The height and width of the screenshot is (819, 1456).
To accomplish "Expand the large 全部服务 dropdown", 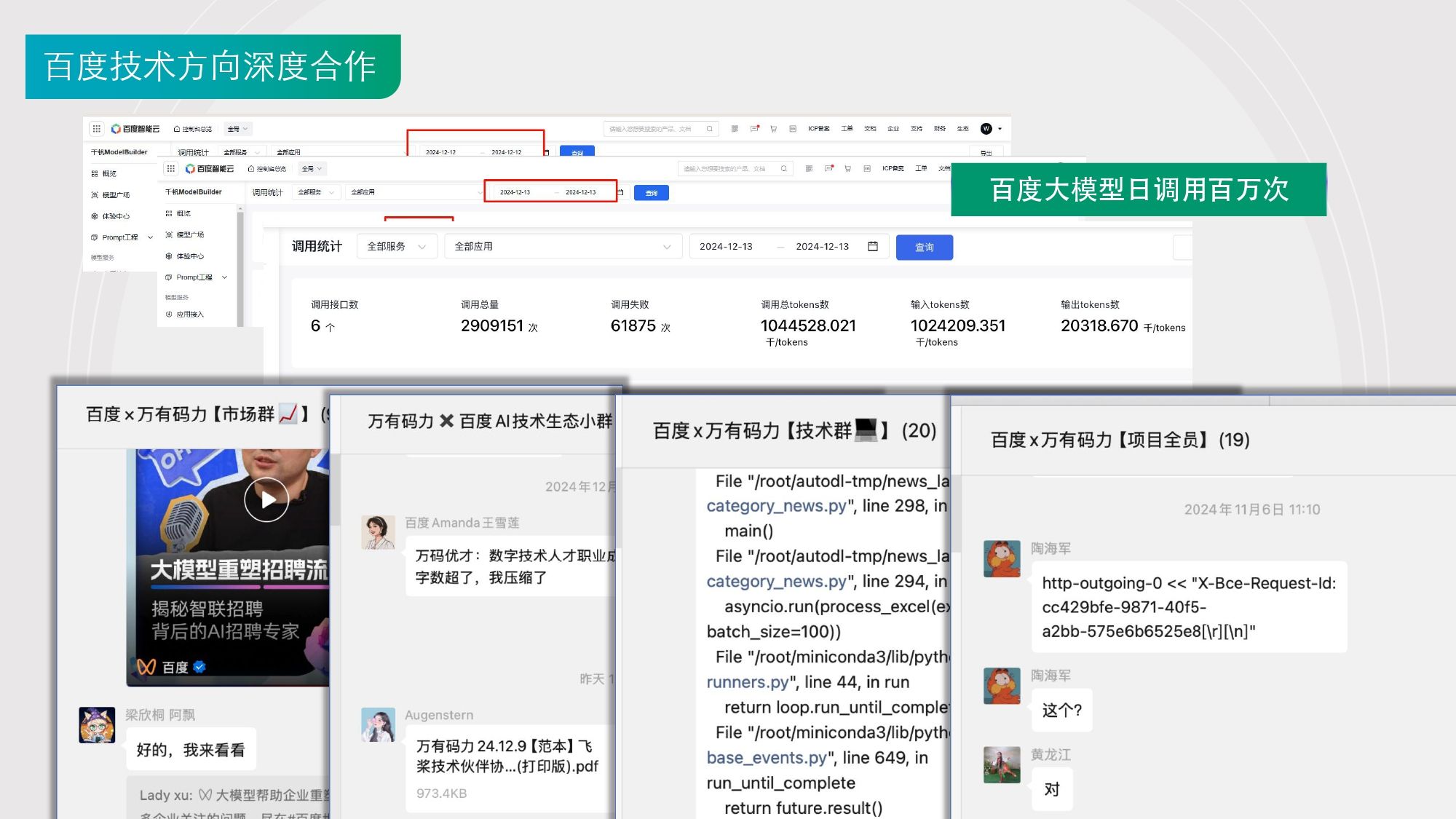I will tap(397, 247).
